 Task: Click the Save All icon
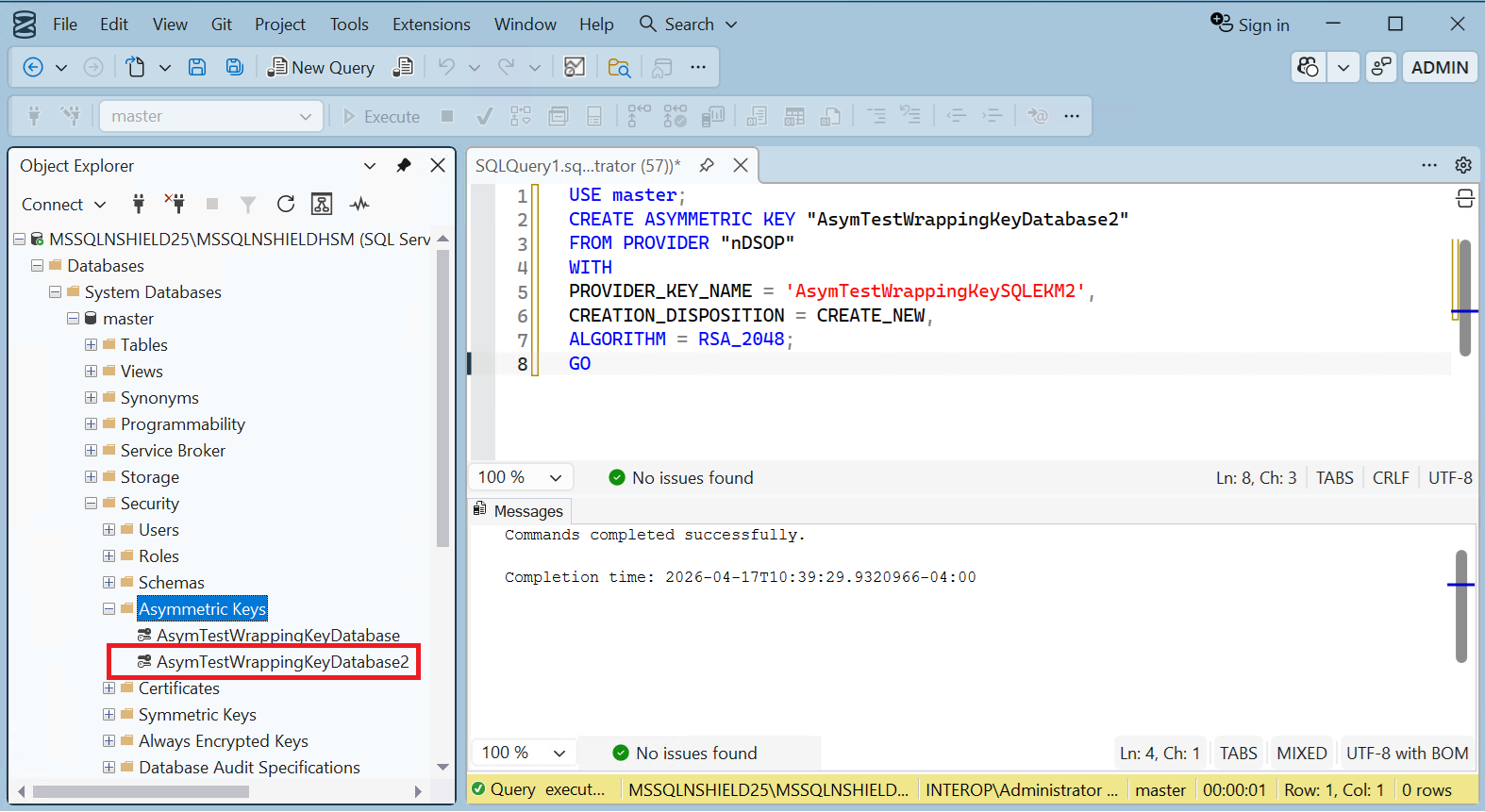[234, 67]
